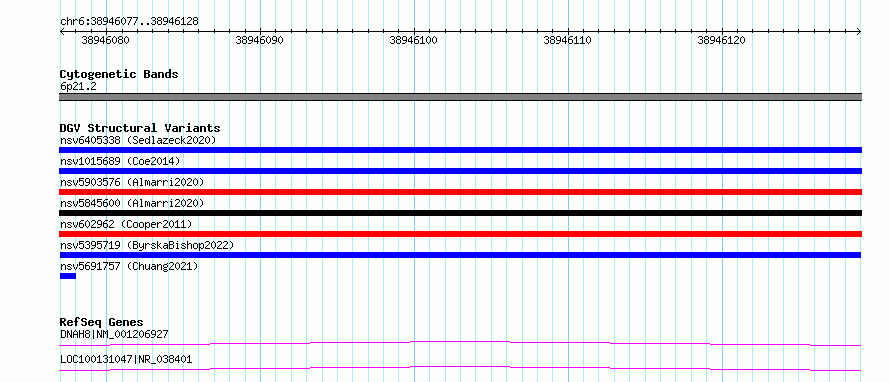Select the magenta LOC100131047 gene line
Screen dimensions: 890x382
click(x=460, y=368)
